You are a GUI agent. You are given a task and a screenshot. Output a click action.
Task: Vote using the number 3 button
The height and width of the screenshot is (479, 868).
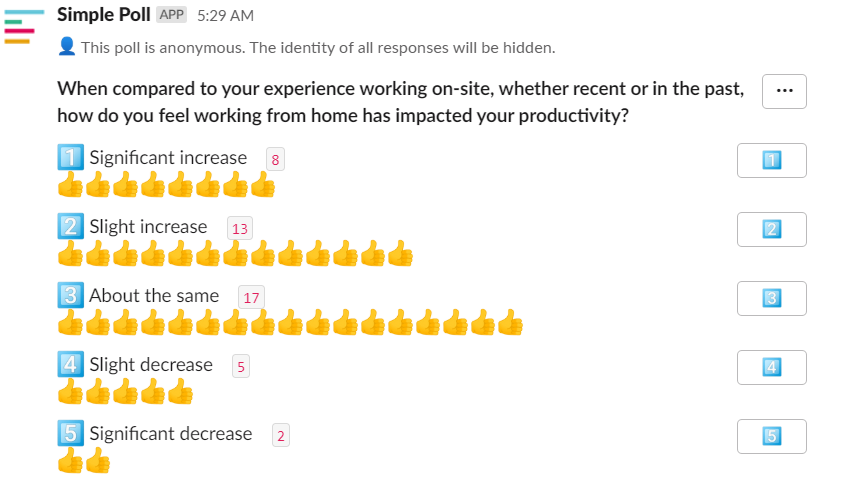771,298
